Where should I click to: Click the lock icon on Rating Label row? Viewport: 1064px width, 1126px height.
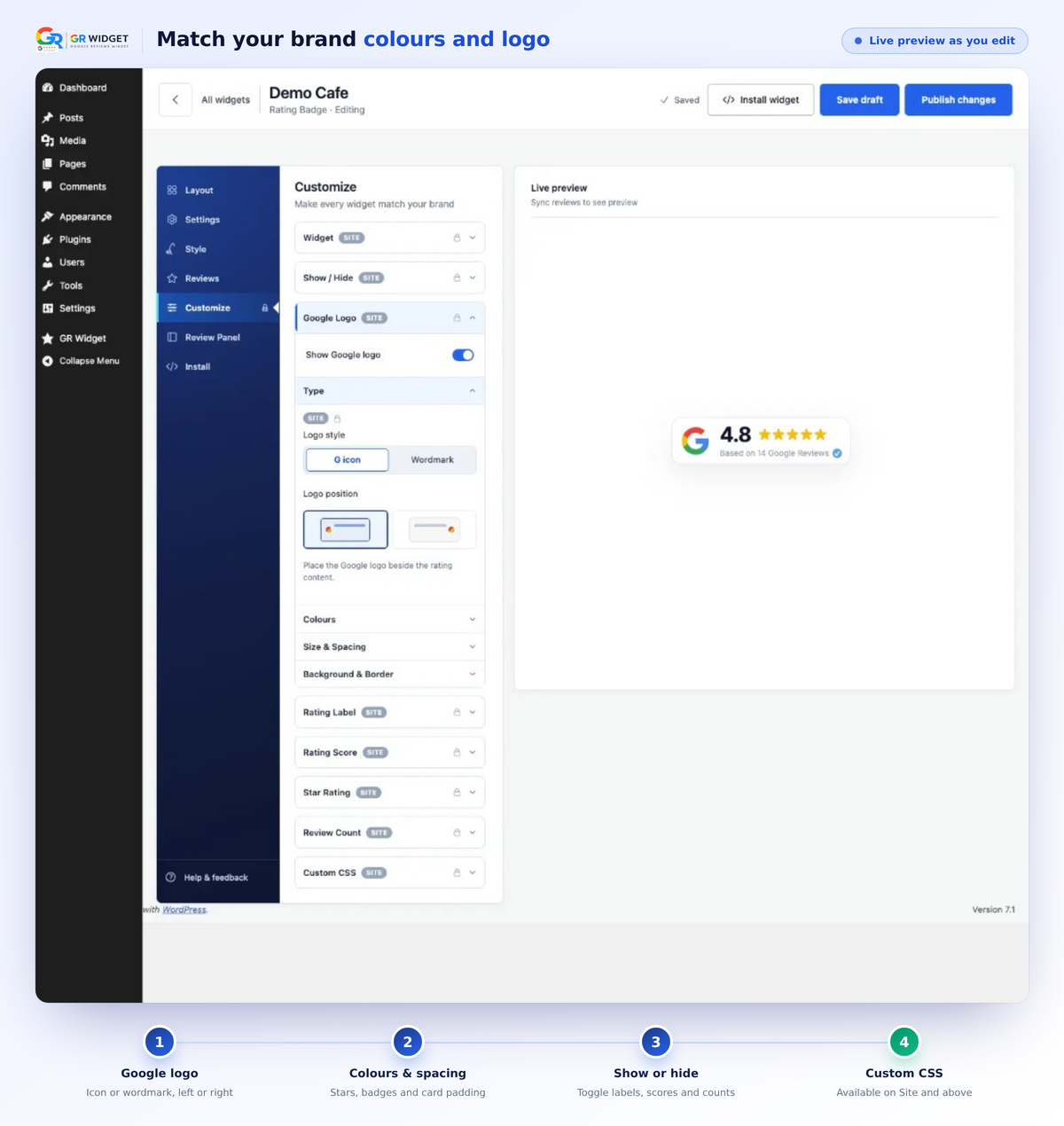(x=457, y=713)
